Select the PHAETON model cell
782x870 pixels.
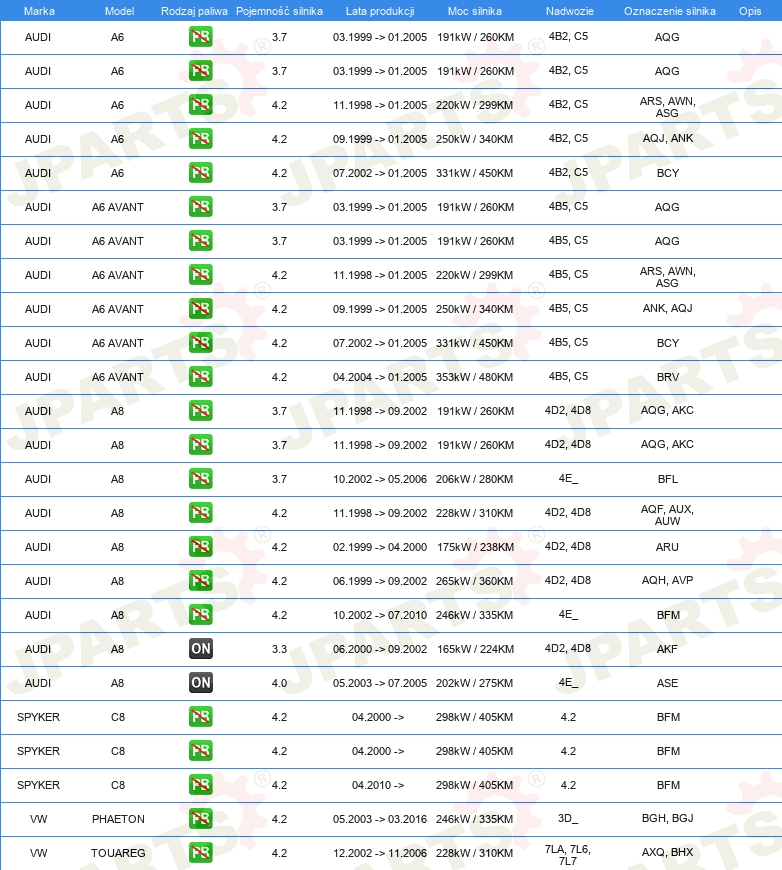[118, 819]
